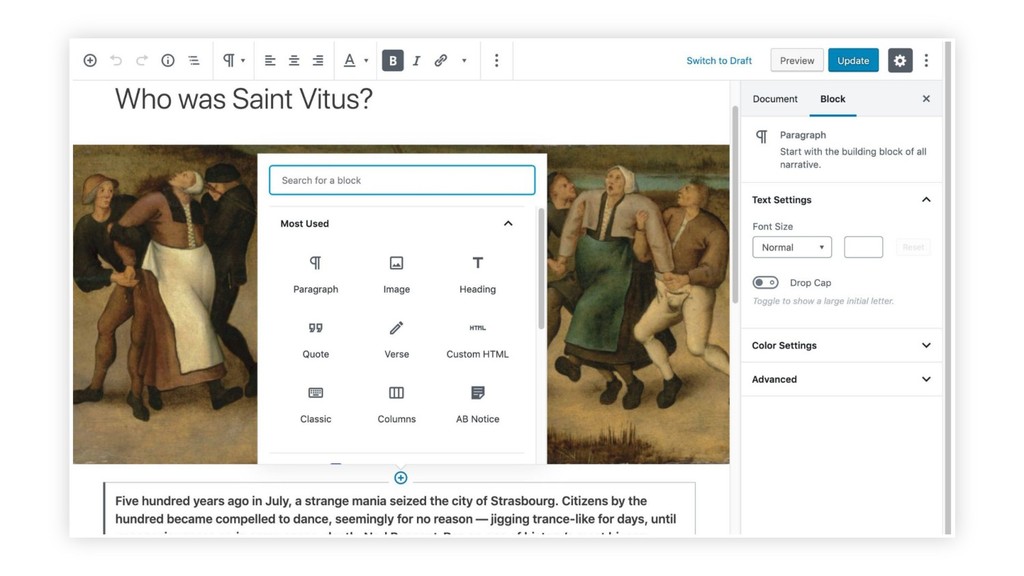This screenshot has width=1024, height=576.
Task: Insert a Classic block
Action: coord(315,404)
